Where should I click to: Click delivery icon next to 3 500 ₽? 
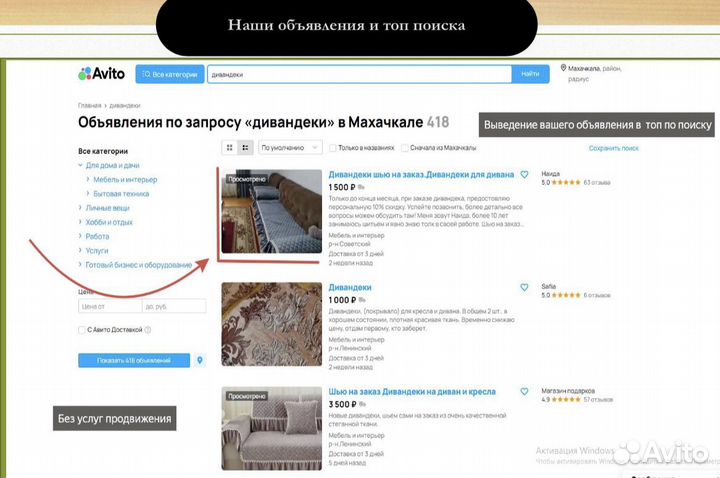(x=363, y=404)
